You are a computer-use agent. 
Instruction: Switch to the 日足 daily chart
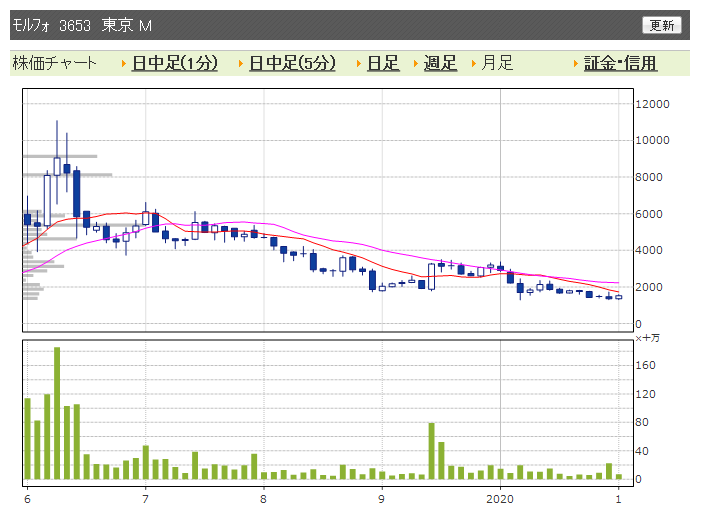tap(383, 63)
